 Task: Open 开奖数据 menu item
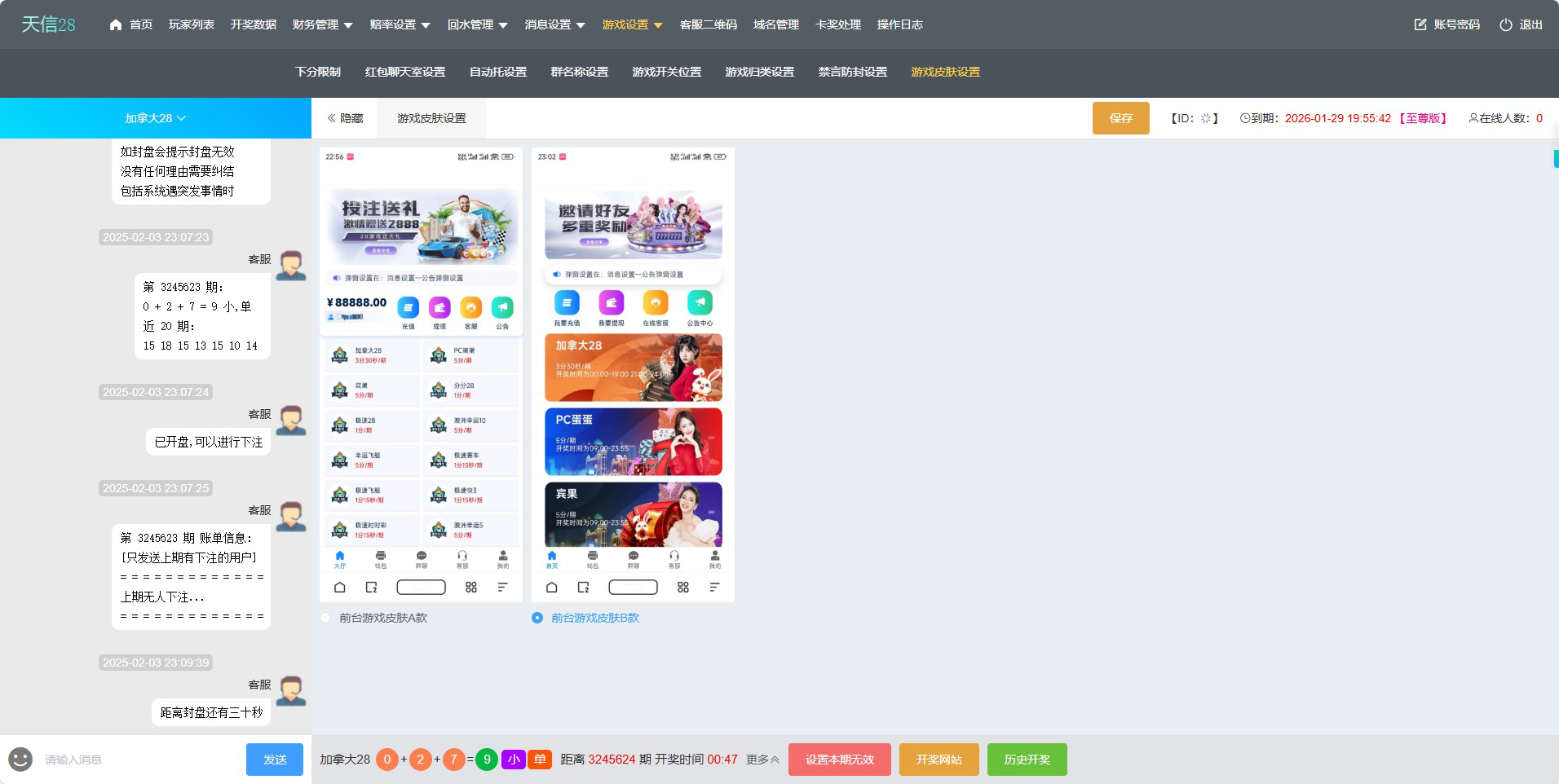pyautogui.click(x=254, y=24)
